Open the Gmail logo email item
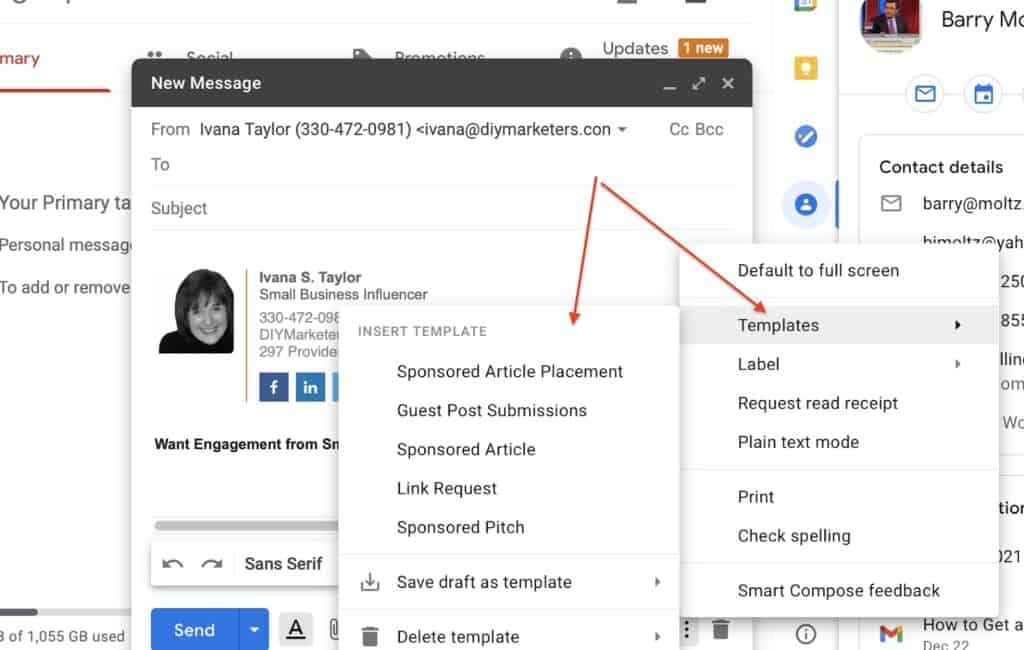 pos(891,632)
